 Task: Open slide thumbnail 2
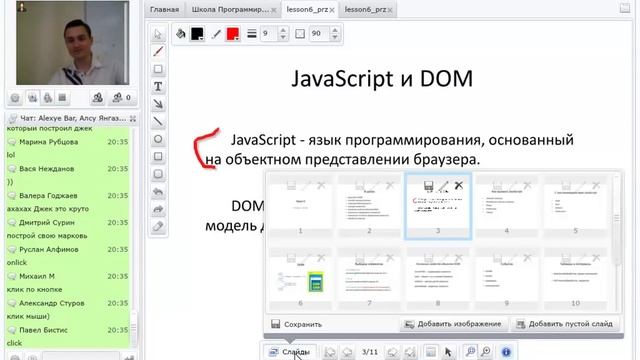point(369,207)
